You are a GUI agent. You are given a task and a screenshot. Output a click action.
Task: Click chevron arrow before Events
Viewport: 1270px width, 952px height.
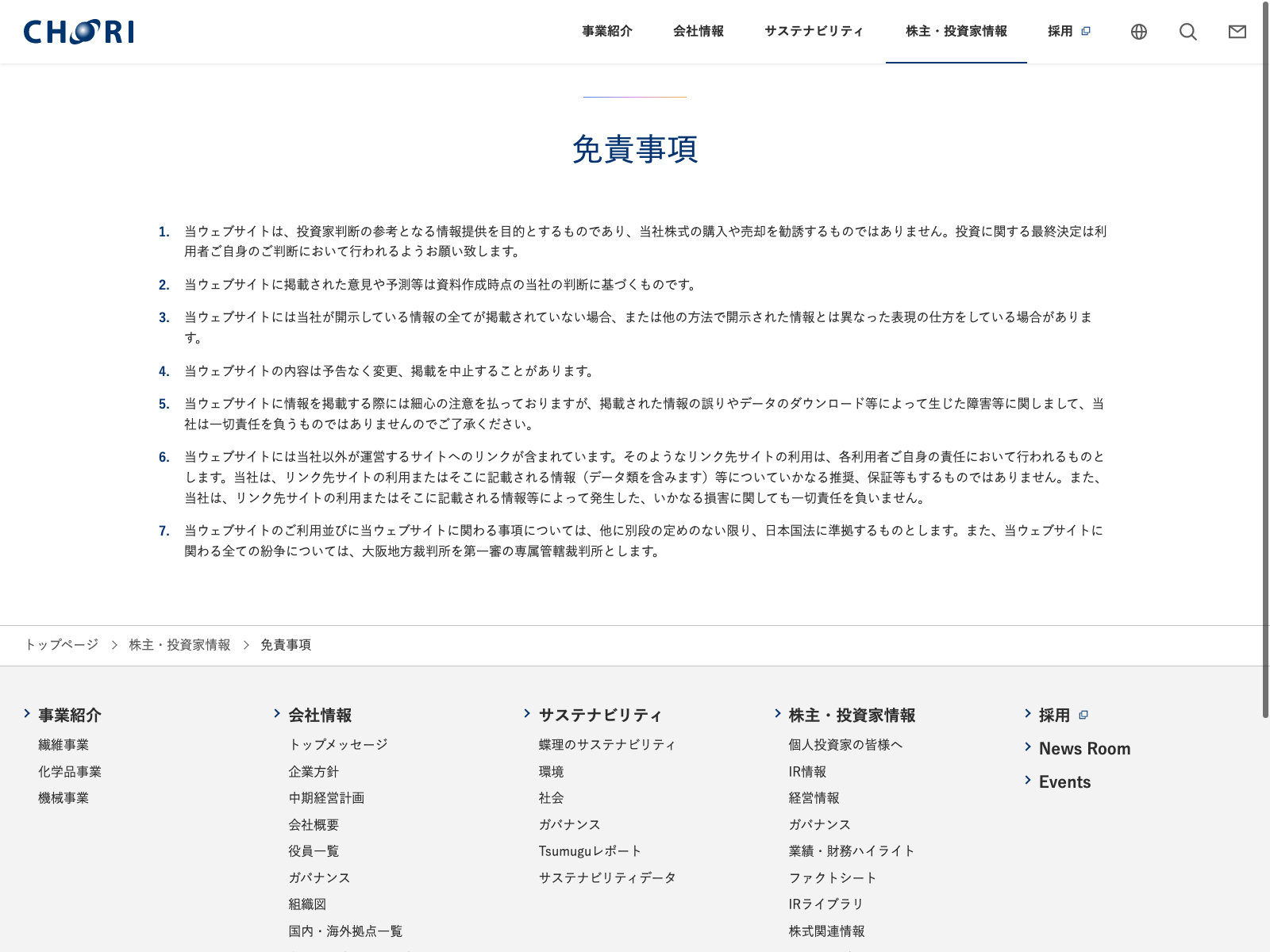pyautogui.click(x=1028, y=781)
